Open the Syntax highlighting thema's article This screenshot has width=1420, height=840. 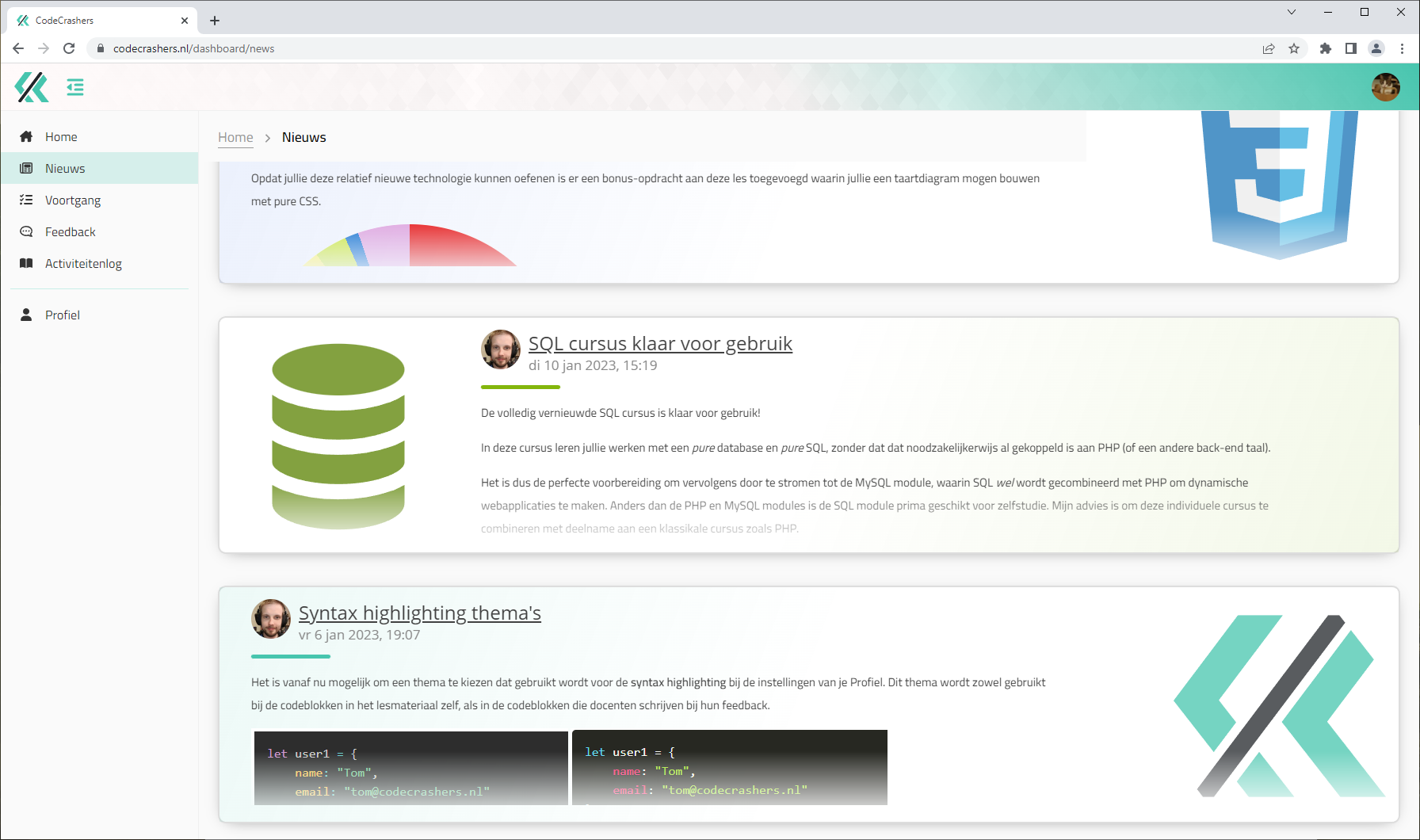419,613
